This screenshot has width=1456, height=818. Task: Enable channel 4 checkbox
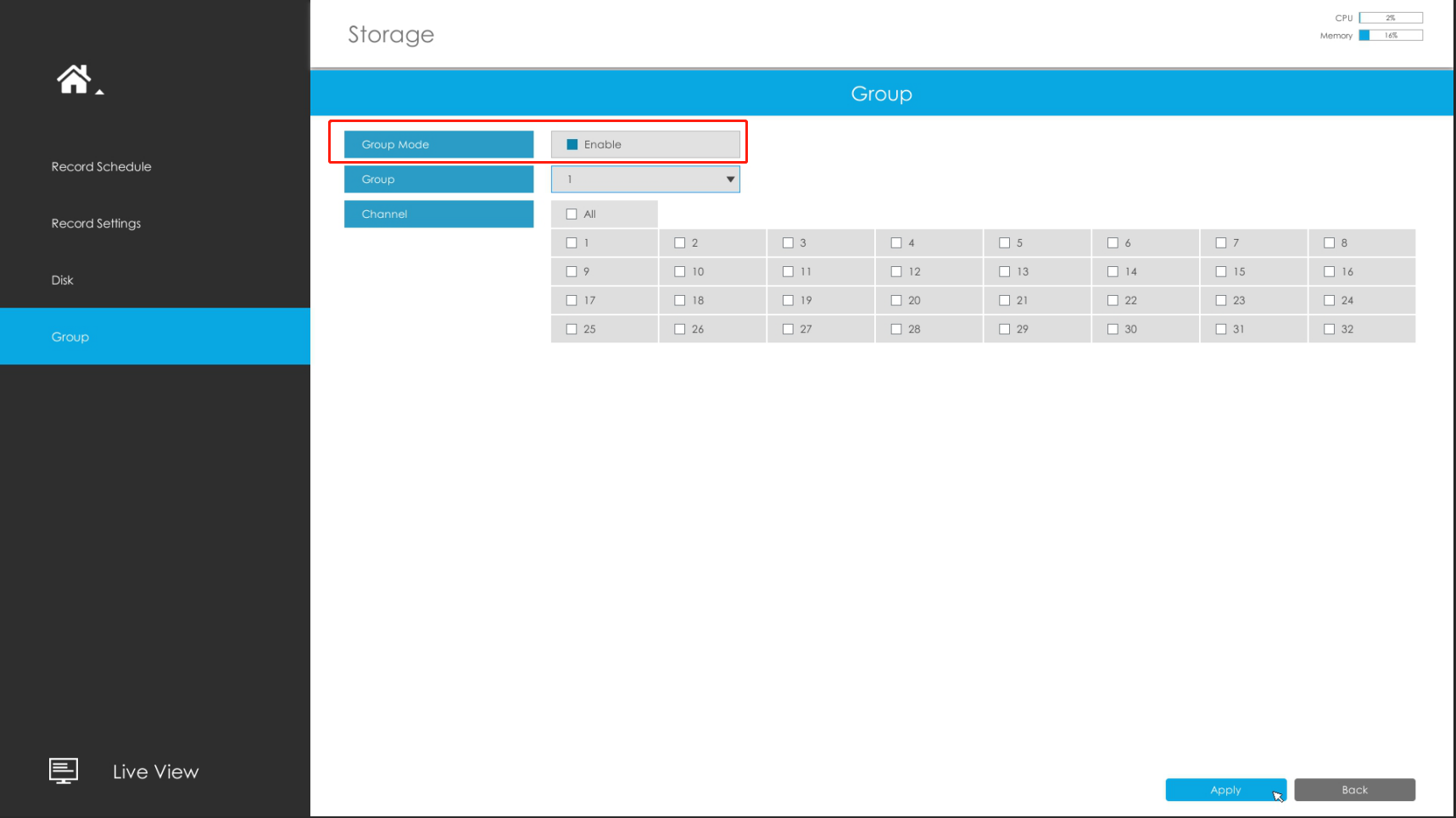pyautogui.click(x=896, y=243)
